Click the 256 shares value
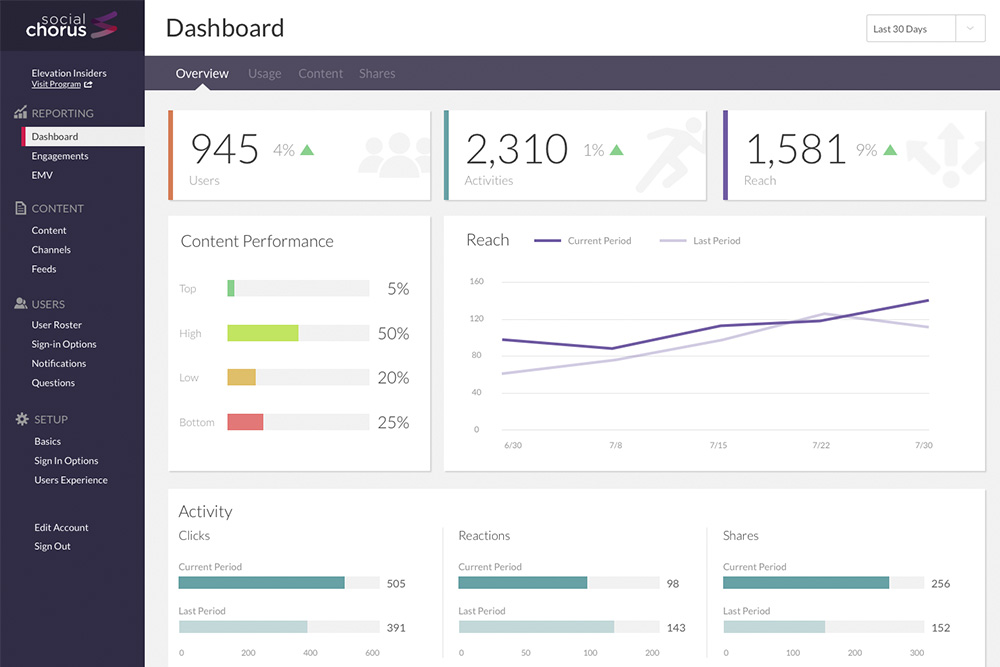 click(941, 583)
